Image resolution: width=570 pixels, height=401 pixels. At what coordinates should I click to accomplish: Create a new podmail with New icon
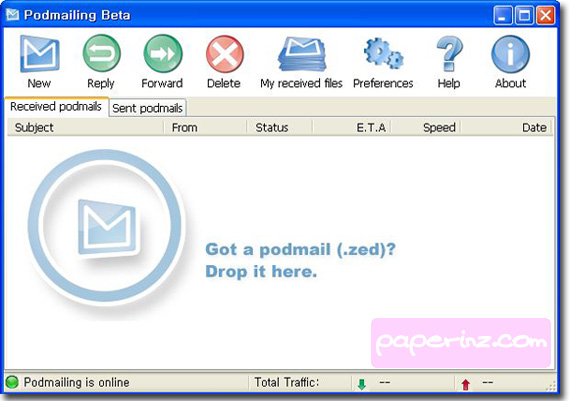tap(39, 53)
